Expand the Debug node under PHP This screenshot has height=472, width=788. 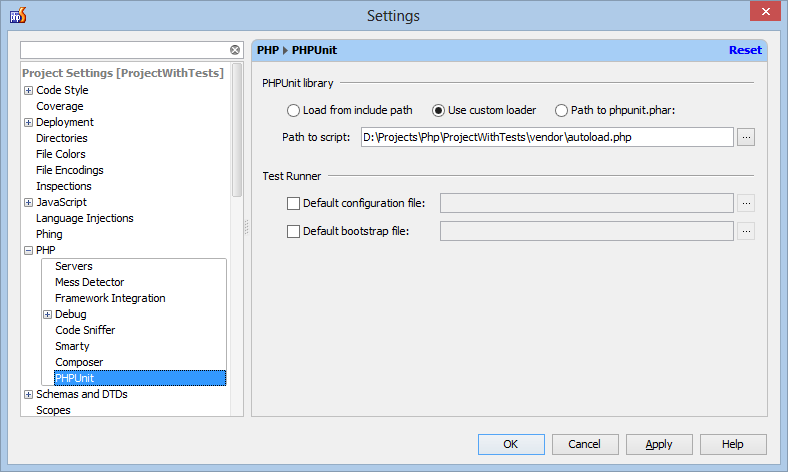47,315
